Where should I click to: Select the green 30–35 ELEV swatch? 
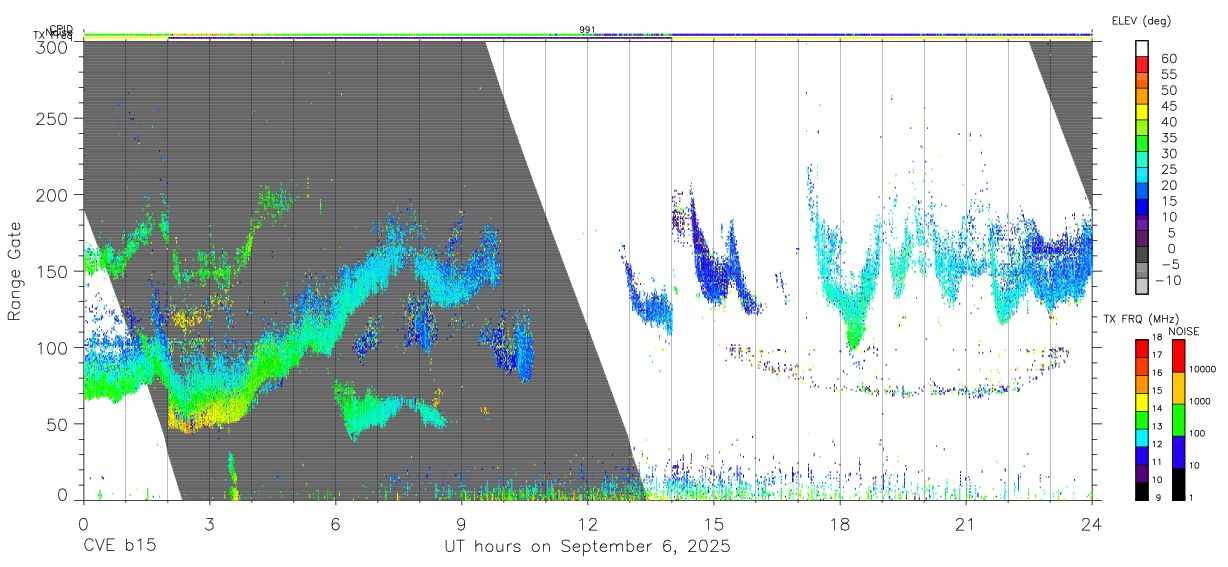(x=1142, y=145)
